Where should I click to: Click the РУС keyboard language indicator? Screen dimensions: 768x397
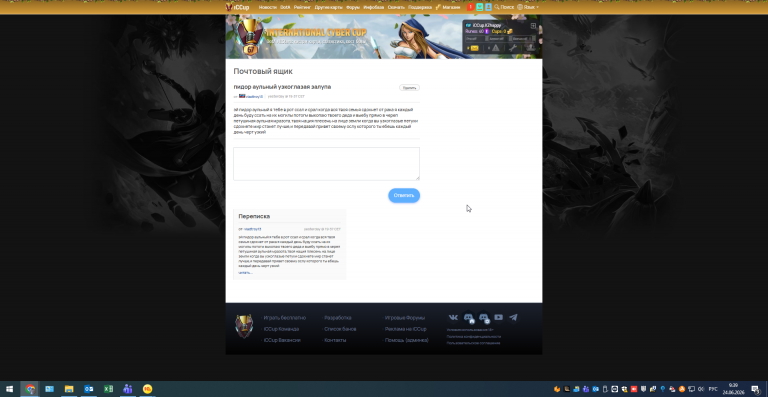[713, 389]
